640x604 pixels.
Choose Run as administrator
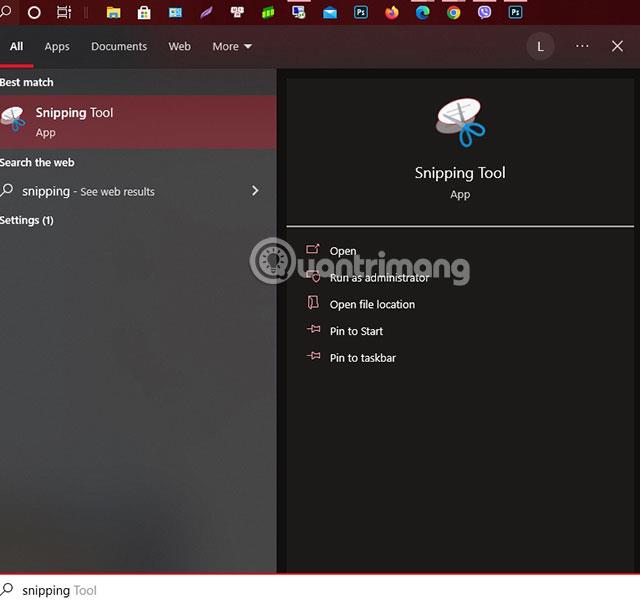click(379, 278)
